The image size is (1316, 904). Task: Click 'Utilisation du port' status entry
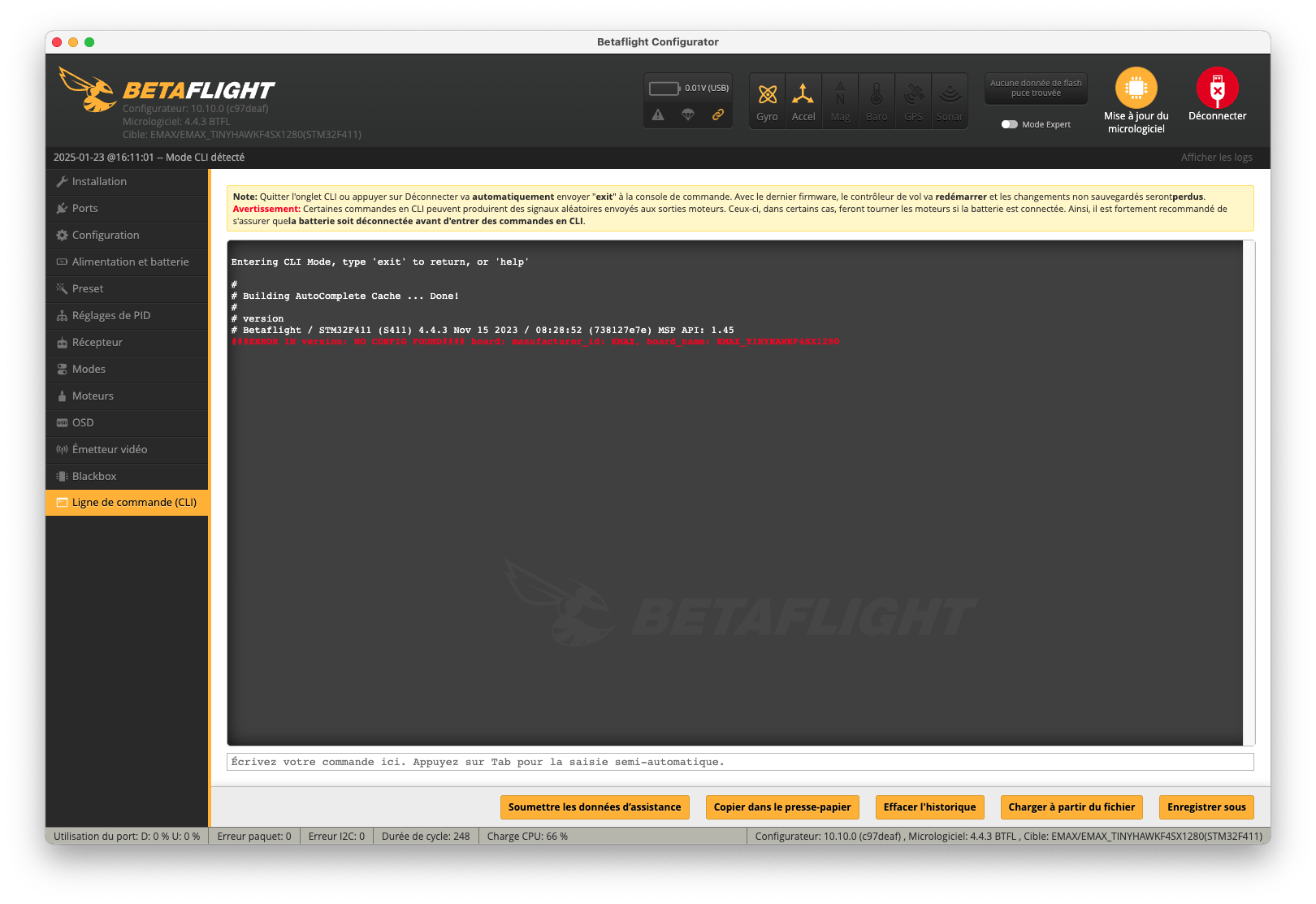click(x=127, y=837)
